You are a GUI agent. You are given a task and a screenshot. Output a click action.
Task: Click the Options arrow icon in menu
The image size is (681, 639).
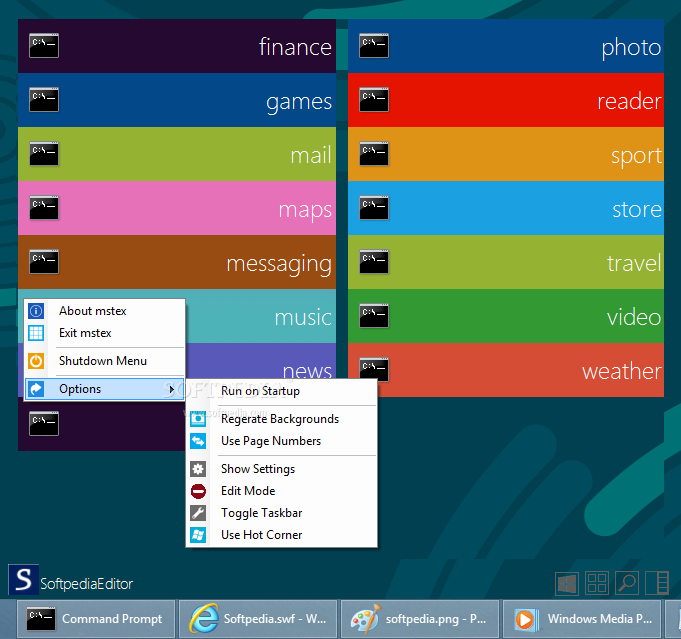click(x=36, y=389)
